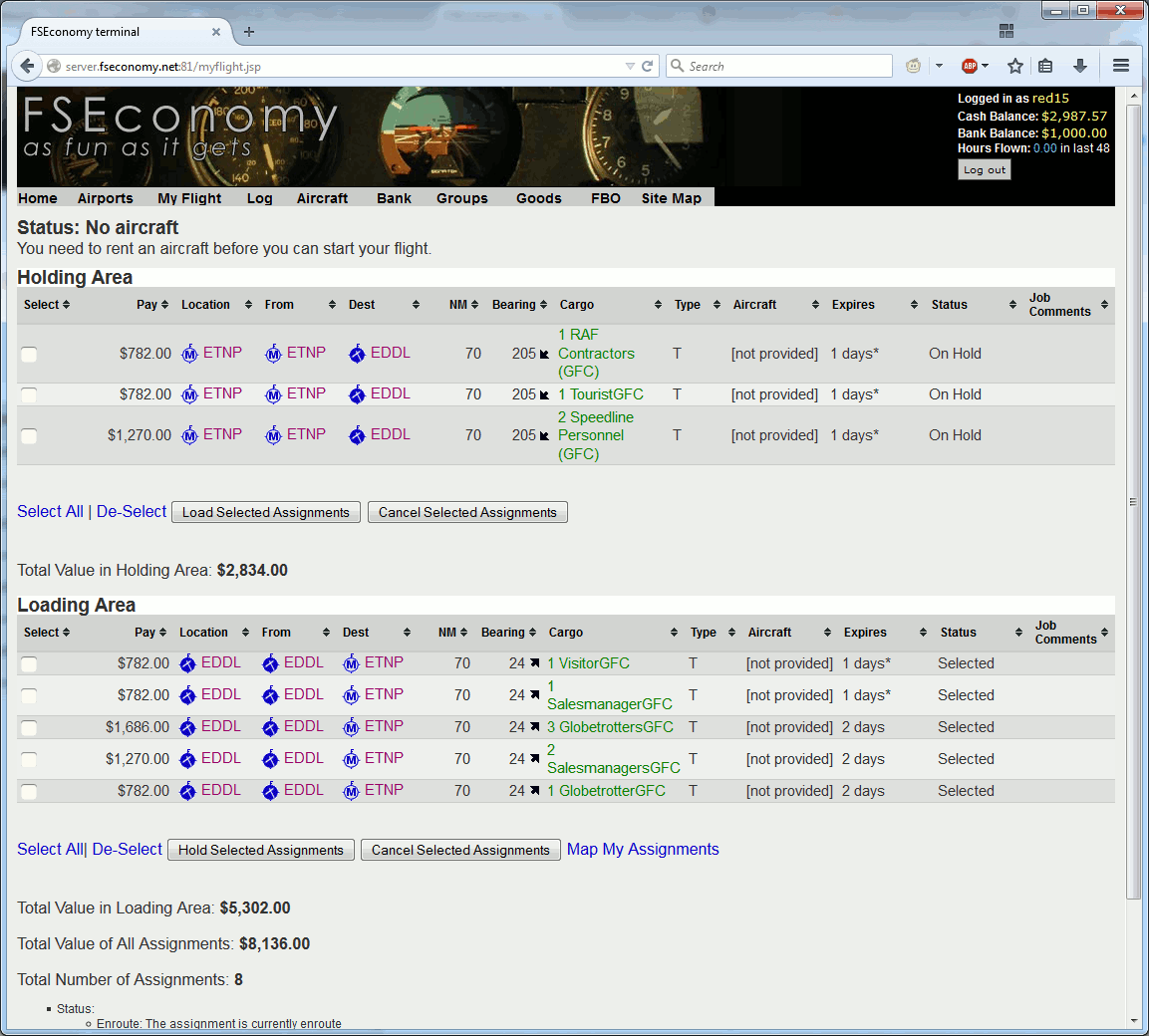Open the Site Map menu item
The height and width of the screenshot is (1036, 1149).
pyautogui.click(x=672, y=198)
